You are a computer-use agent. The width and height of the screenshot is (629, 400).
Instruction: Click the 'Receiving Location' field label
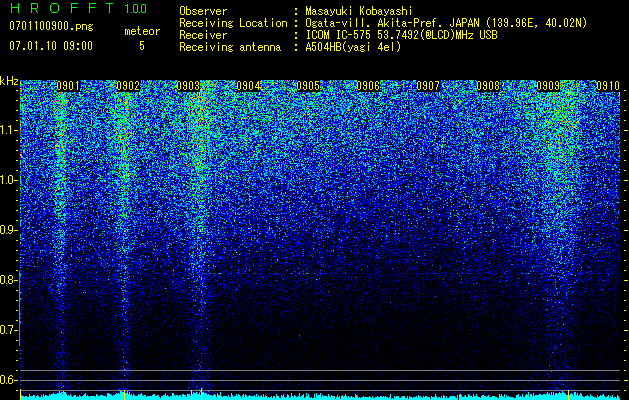point(233,23)
